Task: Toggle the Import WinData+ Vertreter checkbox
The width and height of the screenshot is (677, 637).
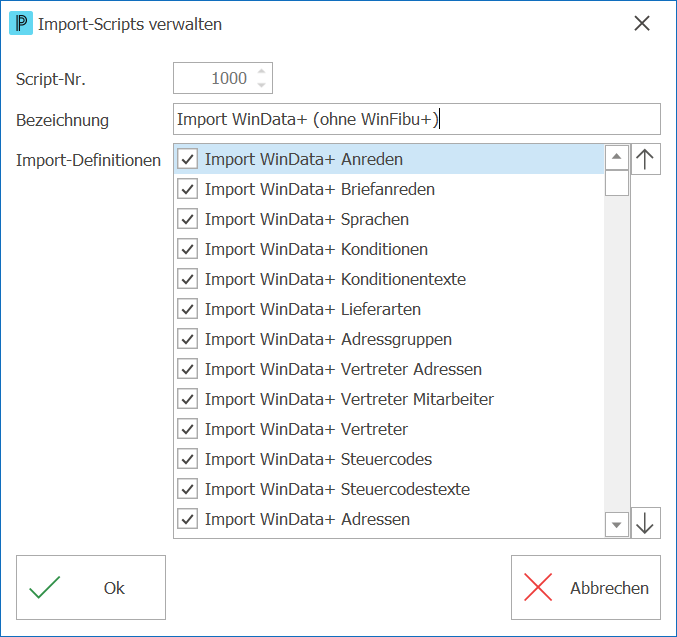Action: pos(188,429)
